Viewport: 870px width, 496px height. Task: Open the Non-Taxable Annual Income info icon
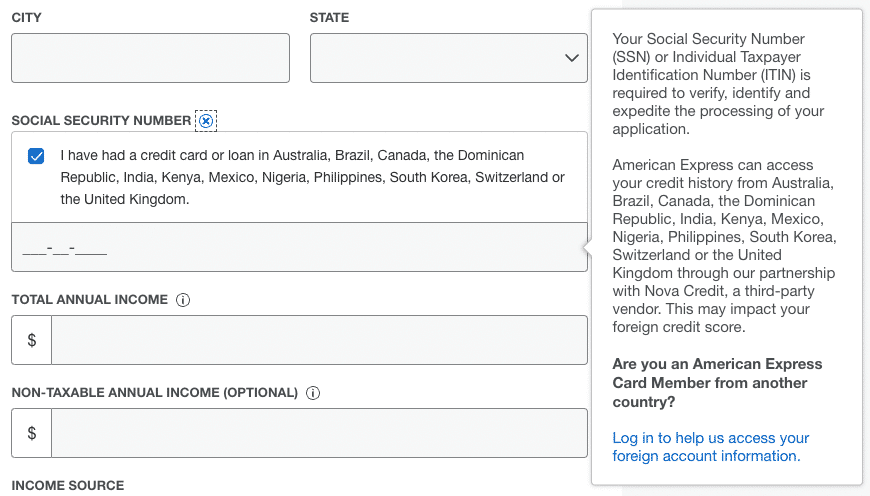tap(312, 393)
